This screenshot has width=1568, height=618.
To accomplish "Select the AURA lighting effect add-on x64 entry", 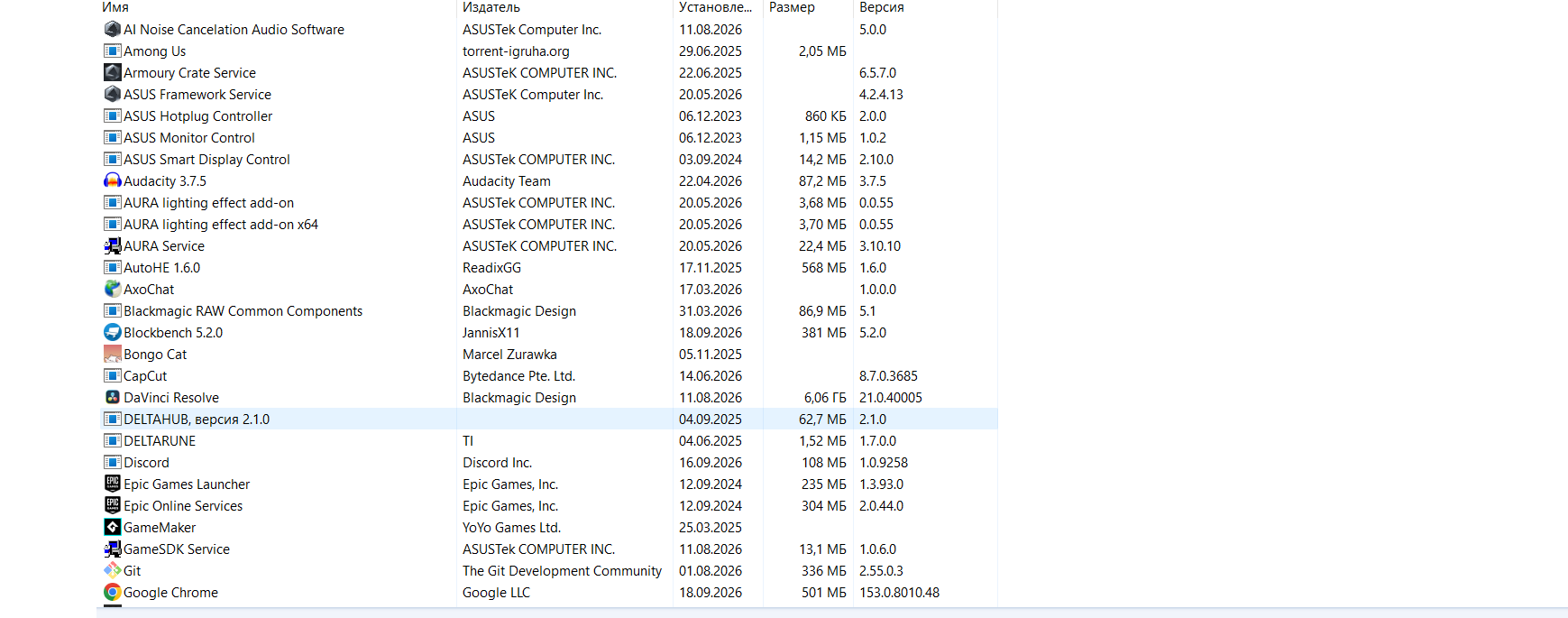I will coord(221,224).
